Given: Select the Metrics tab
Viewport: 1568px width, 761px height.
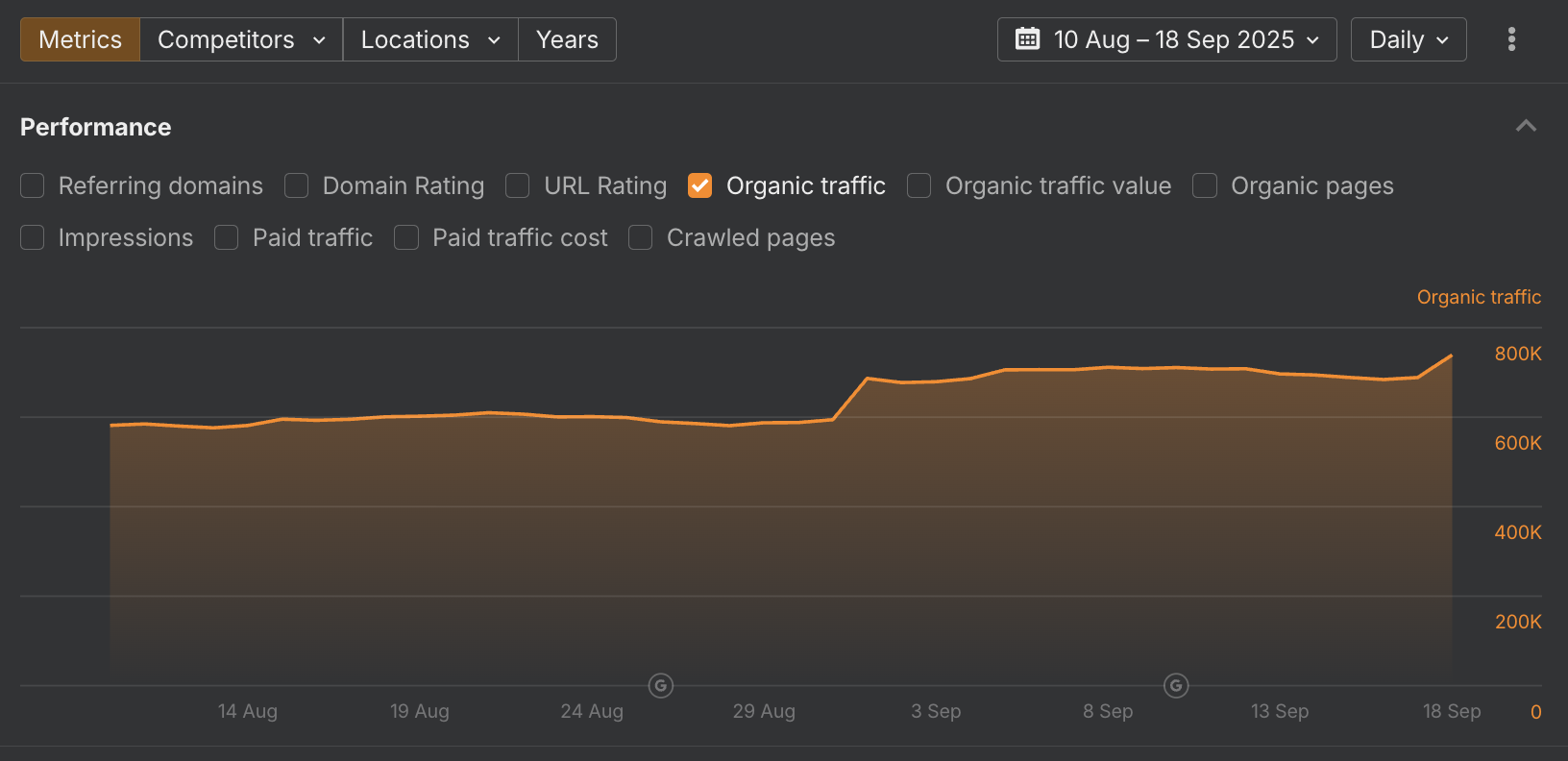Looking at the screenshot, I should click(81, 39).
